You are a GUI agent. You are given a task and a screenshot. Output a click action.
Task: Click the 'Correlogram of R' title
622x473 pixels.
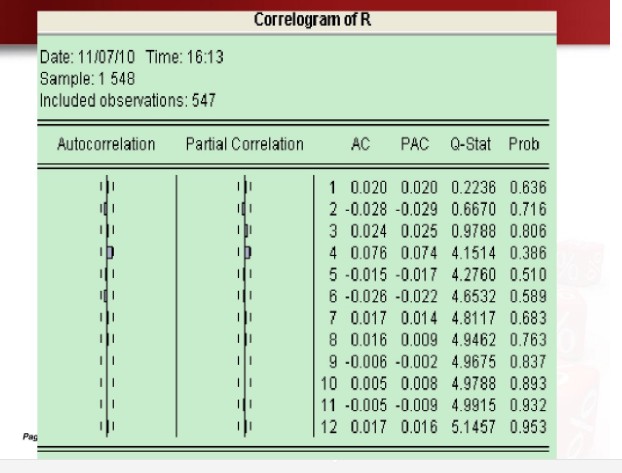(313, 20)
